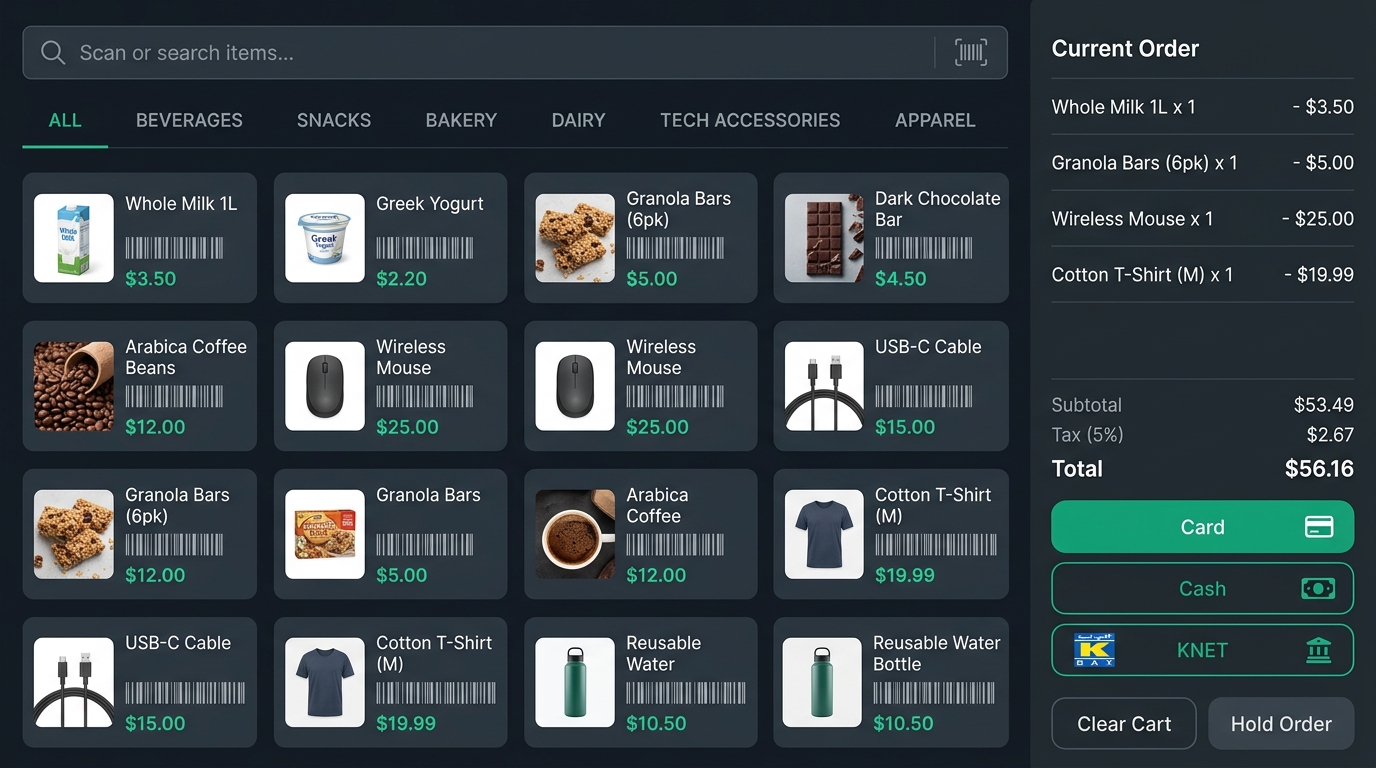Viewport: 1376px width, 768px height.
Task: Click the Hold Order button
Action: (1281, 724)
